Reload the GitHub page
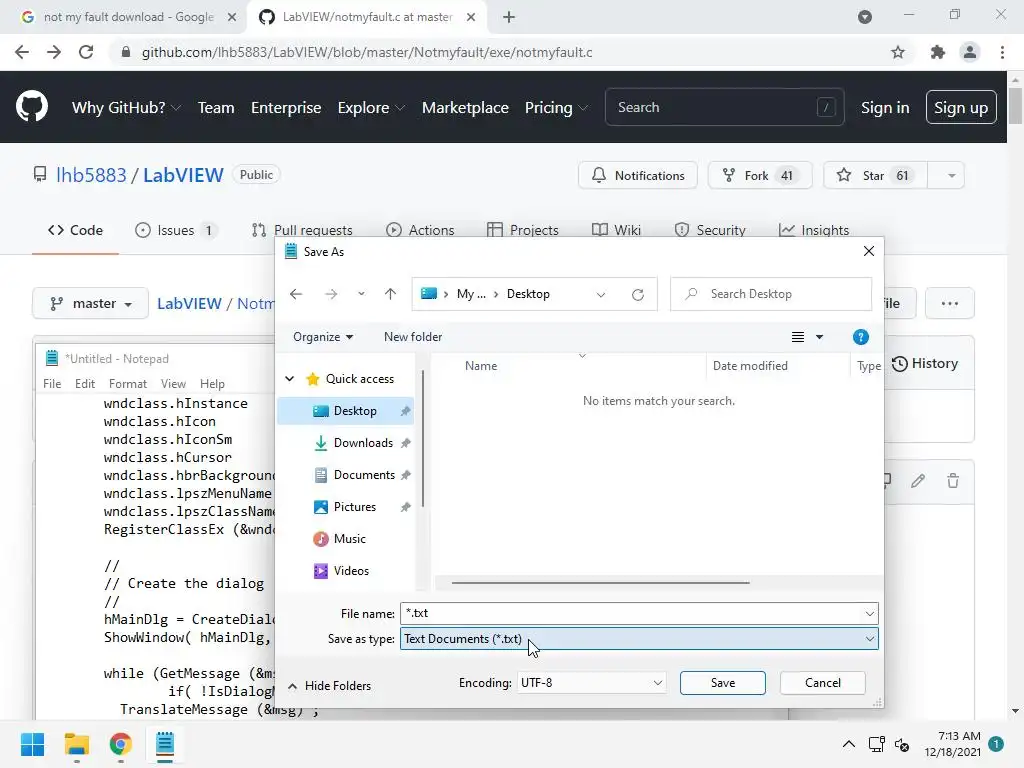The height and width of the screenshot is (768, 1024). [86, 52]
